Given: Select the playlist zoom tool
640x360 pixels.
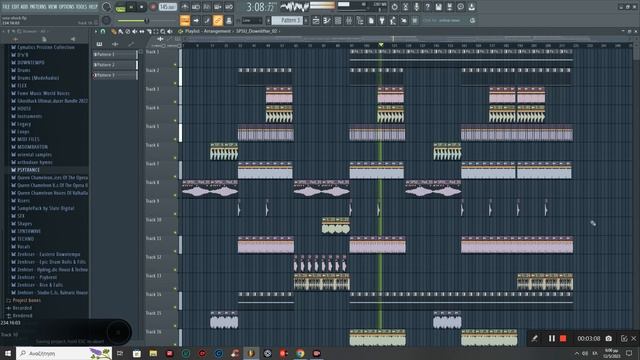Looking at the screenshot, I should 163,31.
